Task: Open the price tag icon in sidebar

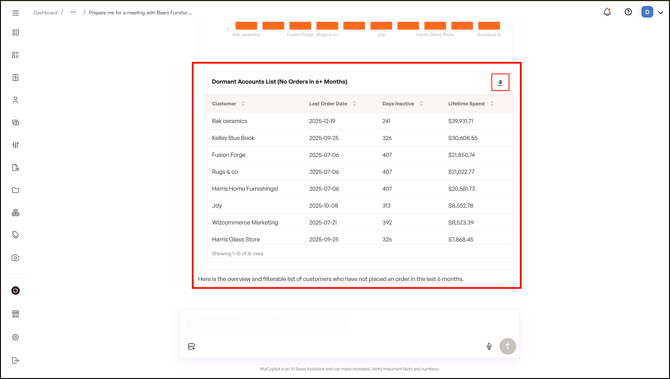Action: [x=15, y=235]
